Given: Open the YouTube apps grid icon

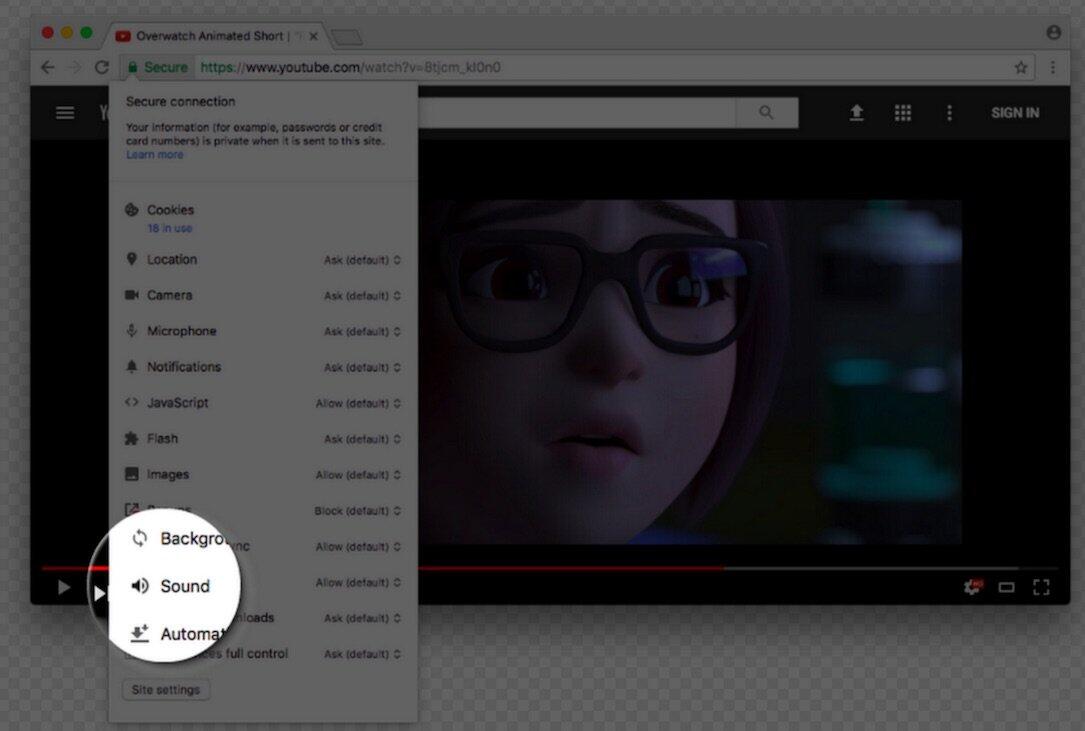Looking at the screenshot, I should point(903,113).
